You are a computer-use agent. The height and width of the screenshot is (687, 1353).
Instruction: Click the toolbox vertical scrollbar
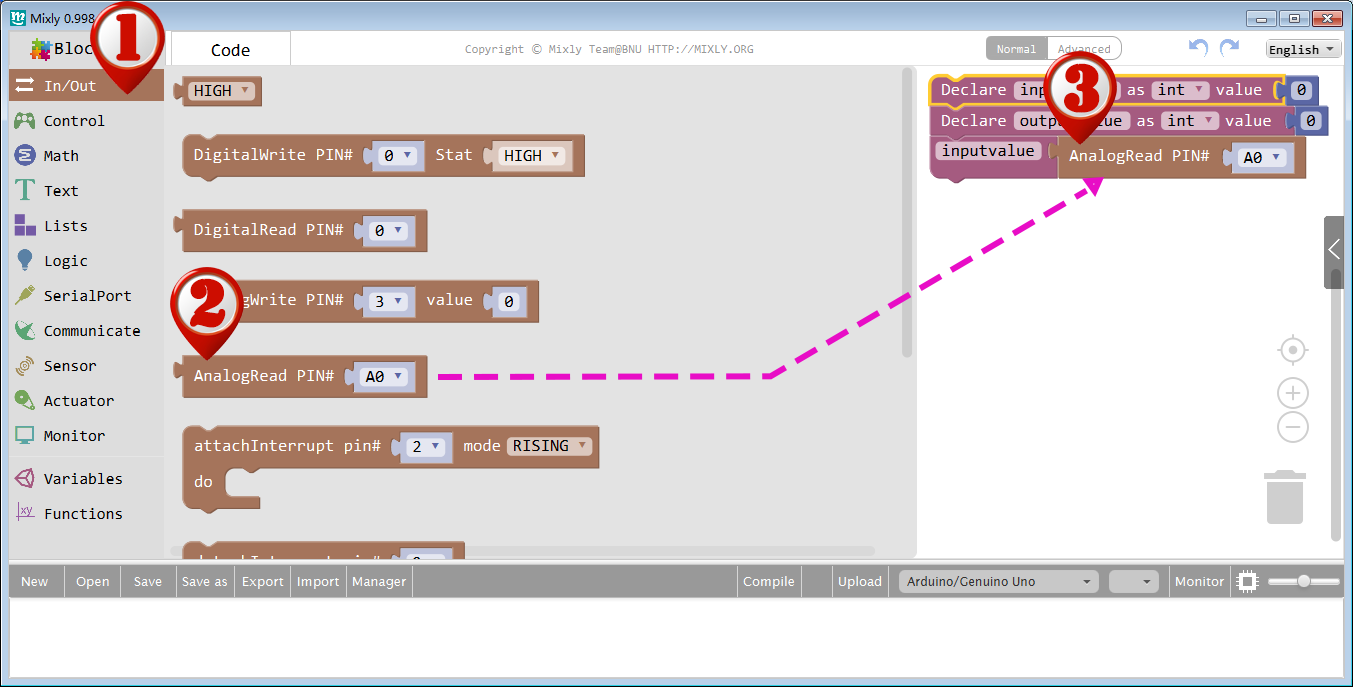coord(907,212)
